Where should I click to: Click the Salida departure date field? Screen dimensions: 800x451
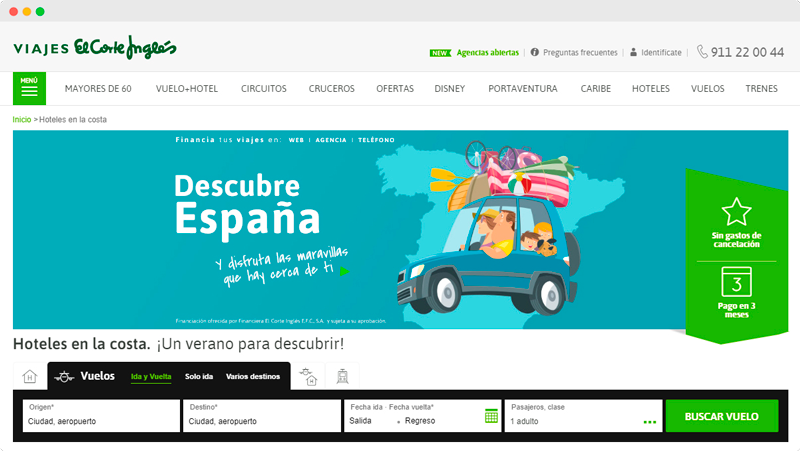(361, 421)
